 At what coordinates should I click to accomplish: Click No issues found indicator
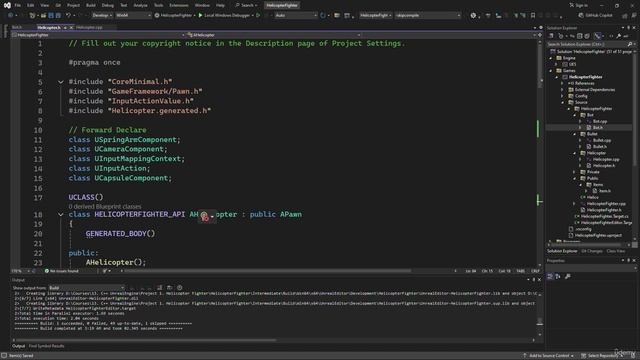pos(62,271)
